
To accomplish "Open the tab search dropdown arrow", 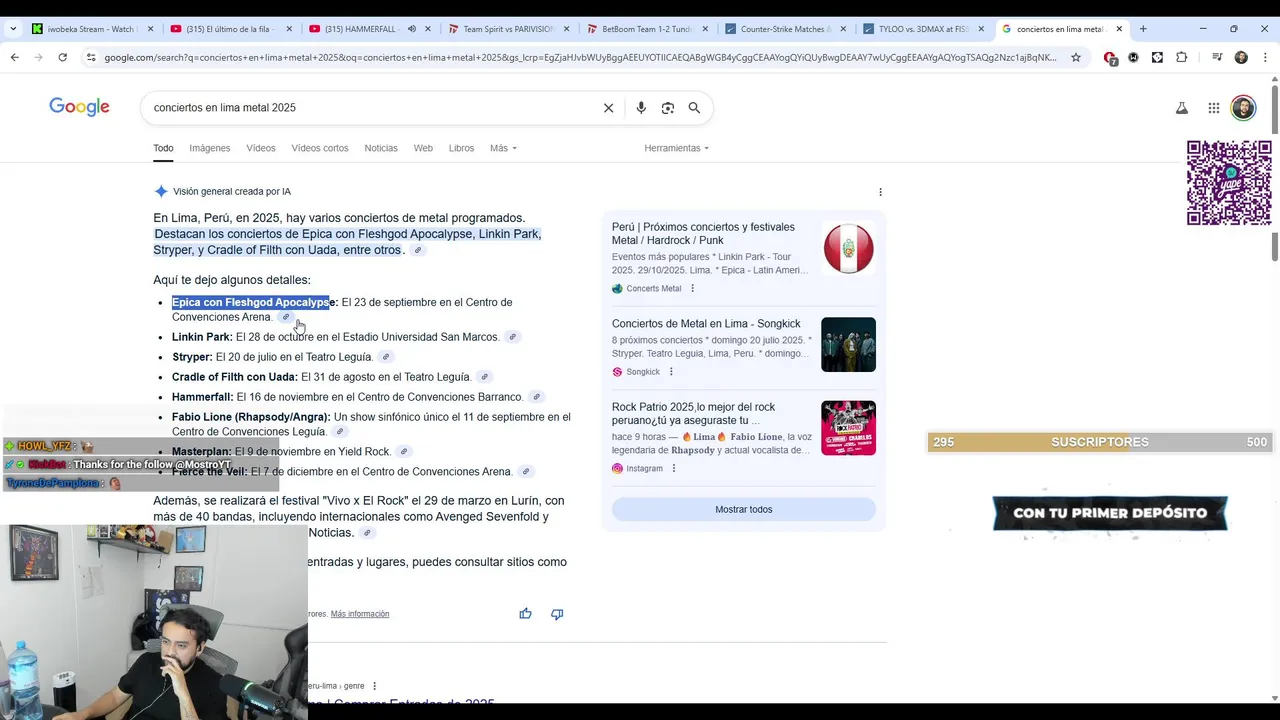I will click(x=13, y=29).
